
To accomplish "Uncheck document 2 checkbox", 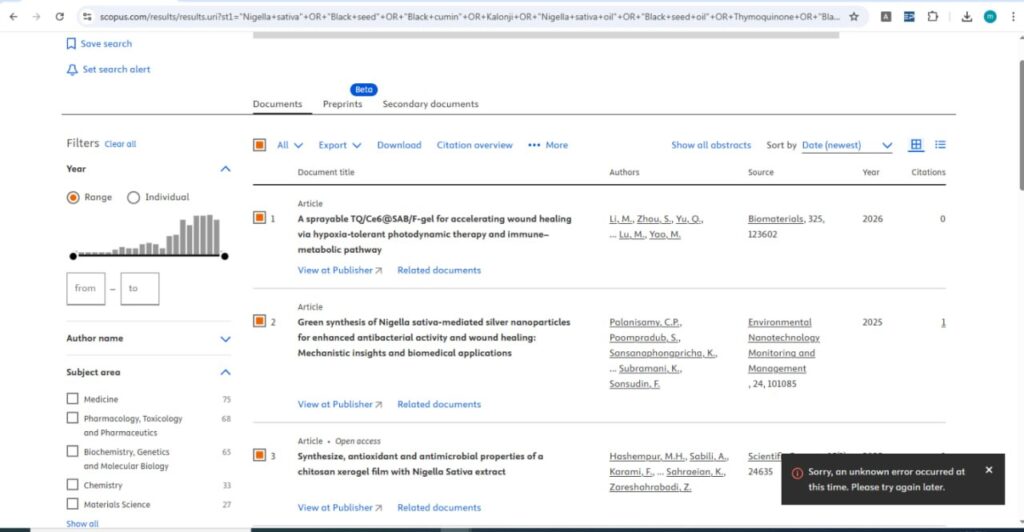I will (x=259, y=321).
